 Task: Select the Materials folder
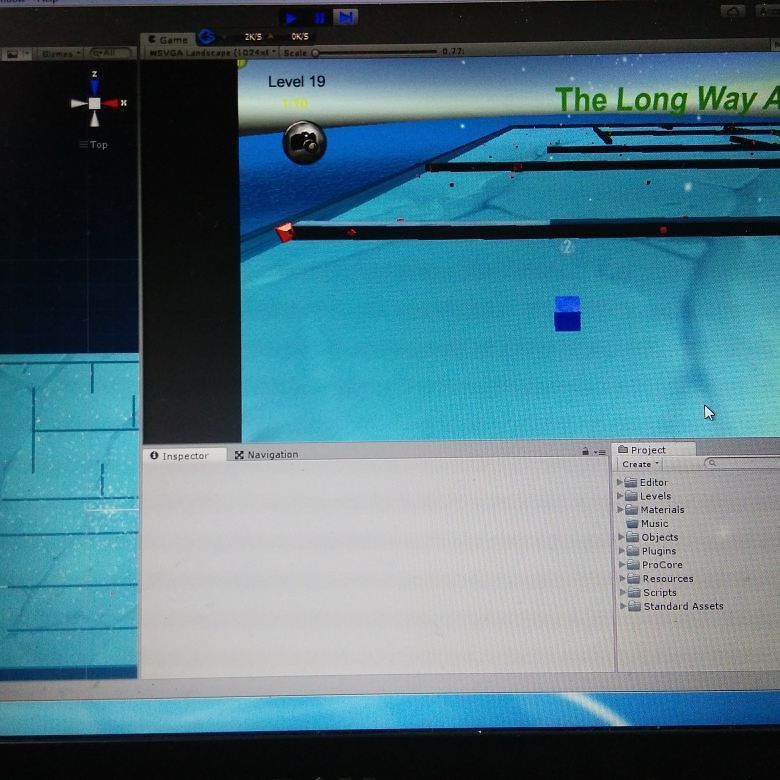[x=655, y=509]
